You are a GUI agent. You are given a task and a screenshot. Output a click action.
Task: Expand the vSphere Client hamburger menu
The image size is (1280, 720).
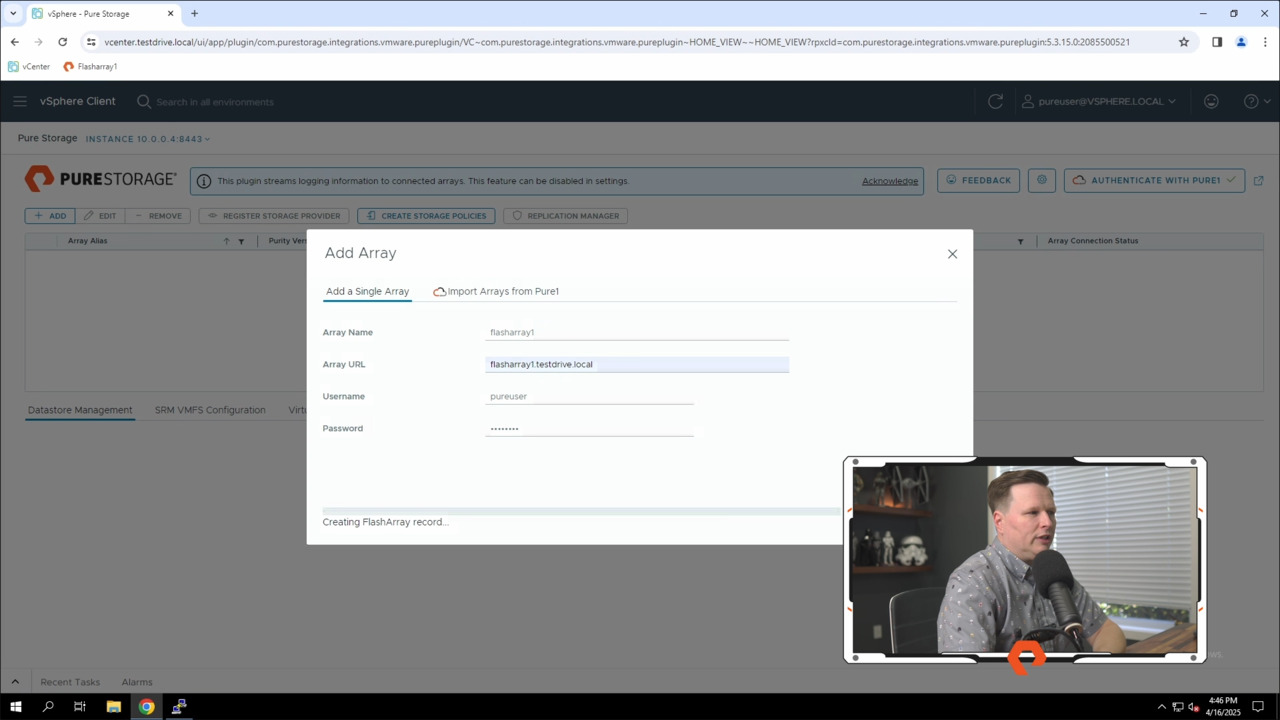(x=20, y=101)
